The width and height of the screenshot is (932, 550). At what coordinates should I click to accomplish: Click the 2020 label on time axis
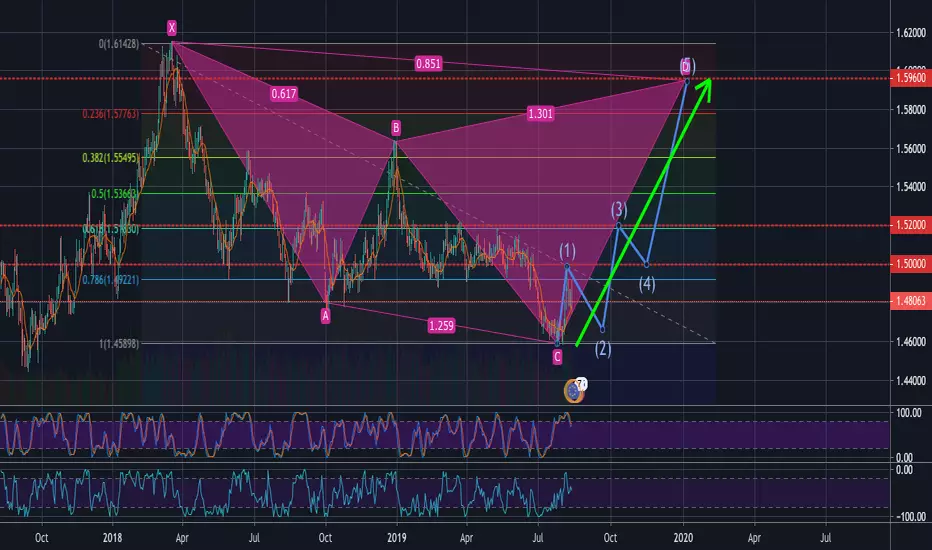683,538
